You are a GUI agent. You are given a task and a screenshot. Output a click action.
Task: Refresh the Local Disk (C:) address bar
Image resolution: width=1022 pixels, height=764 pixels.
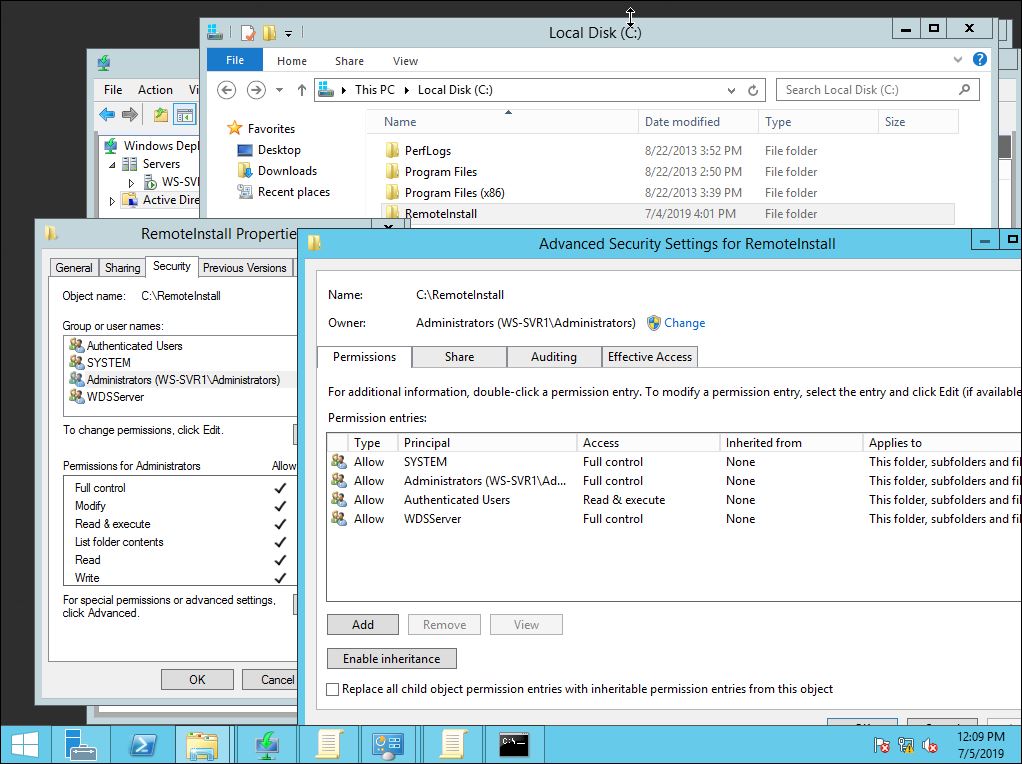[x=753, y=90]
